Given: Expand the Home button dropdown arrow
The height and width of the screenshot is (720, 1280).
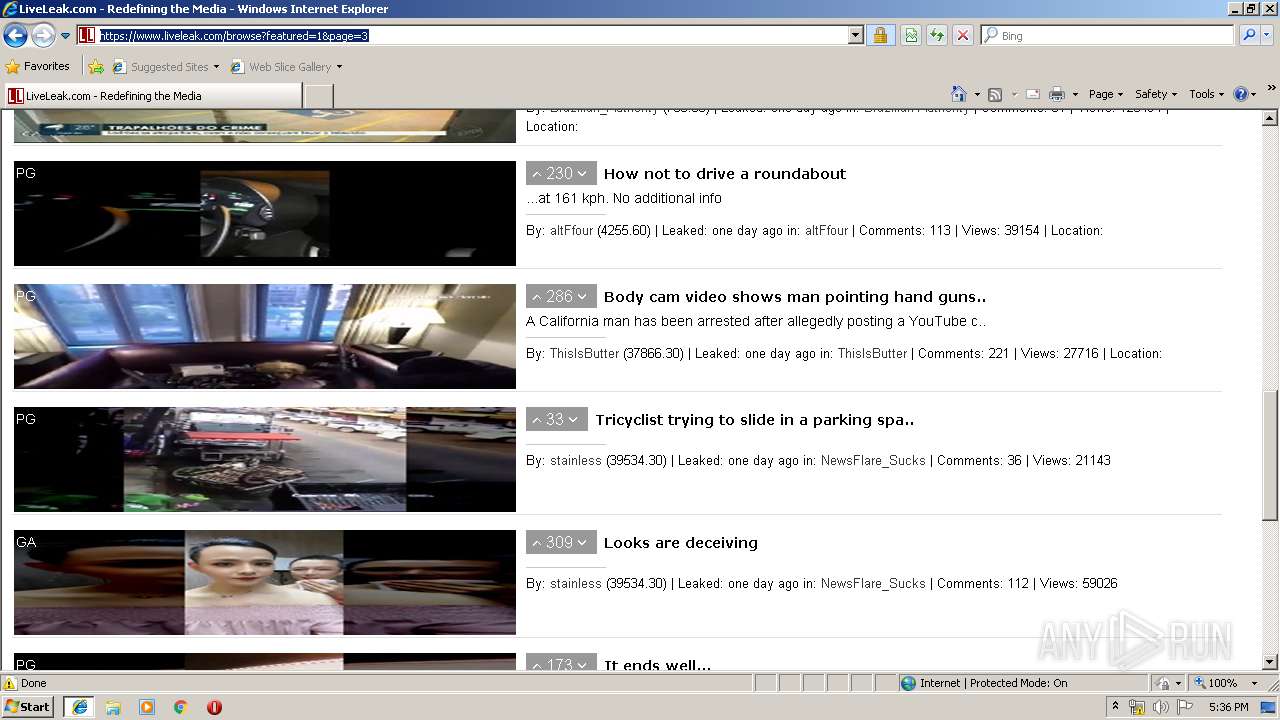Looking at the screenshot, I should point(977,94).
